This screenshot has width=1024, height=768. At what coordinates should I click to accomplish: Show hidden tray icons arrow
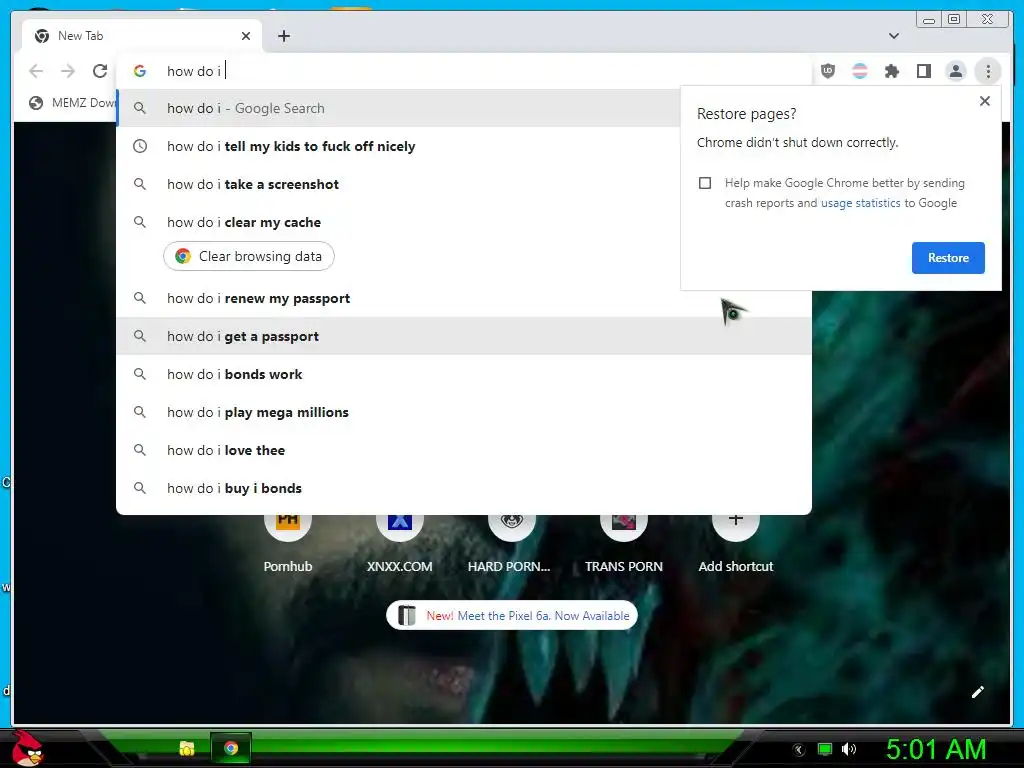tap(799, 750)
